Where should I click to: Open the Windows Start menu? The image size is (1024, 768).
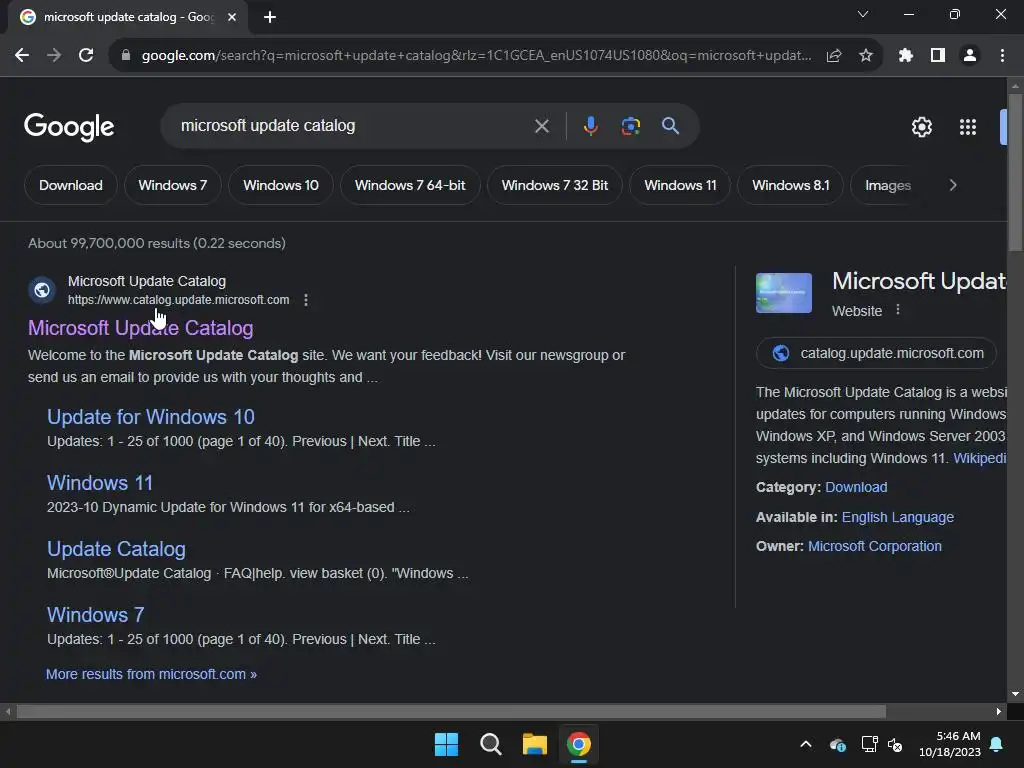pyautogui.click(x=447, y=744)
